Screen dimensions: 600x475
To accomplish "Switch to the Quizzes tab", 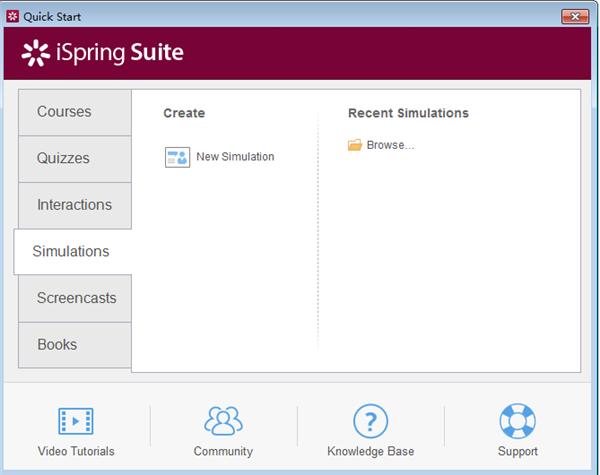I will coord(75,159).
